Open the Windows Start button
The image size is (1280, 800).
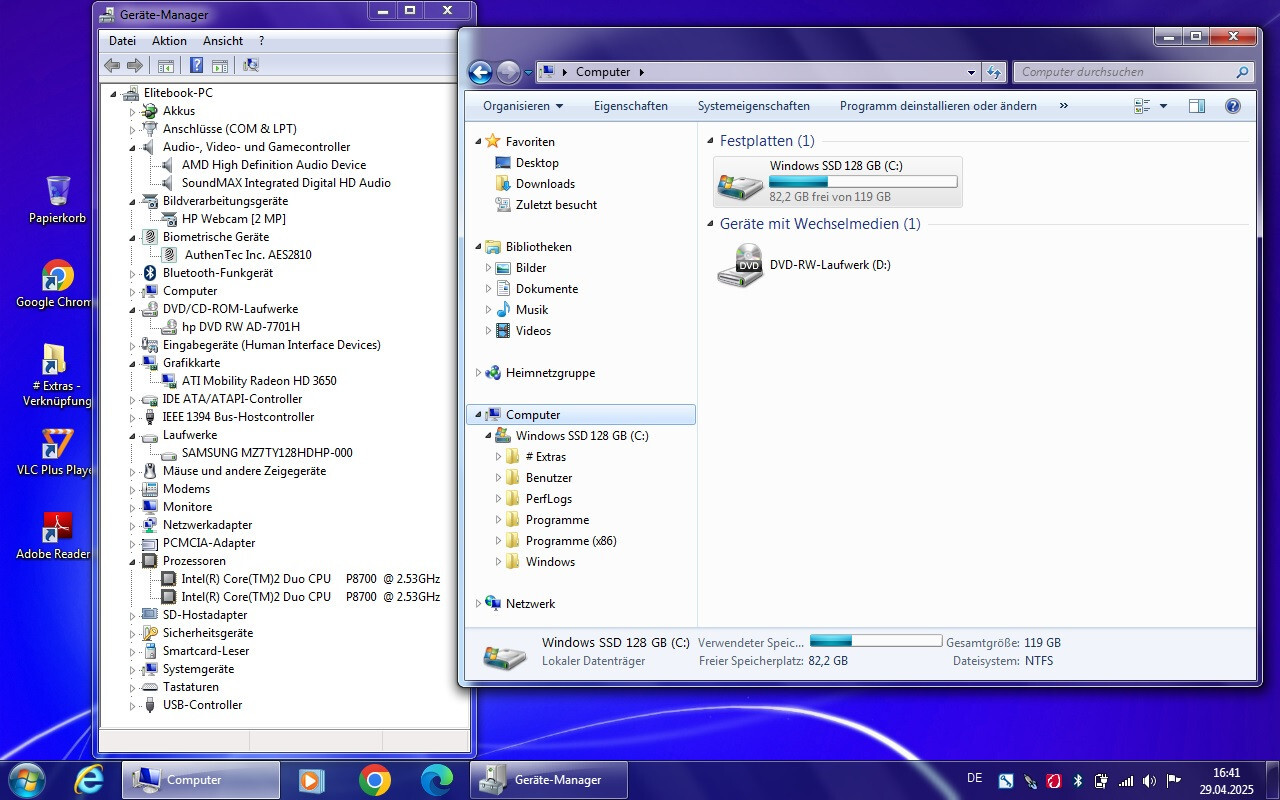(x=27, y=780)
